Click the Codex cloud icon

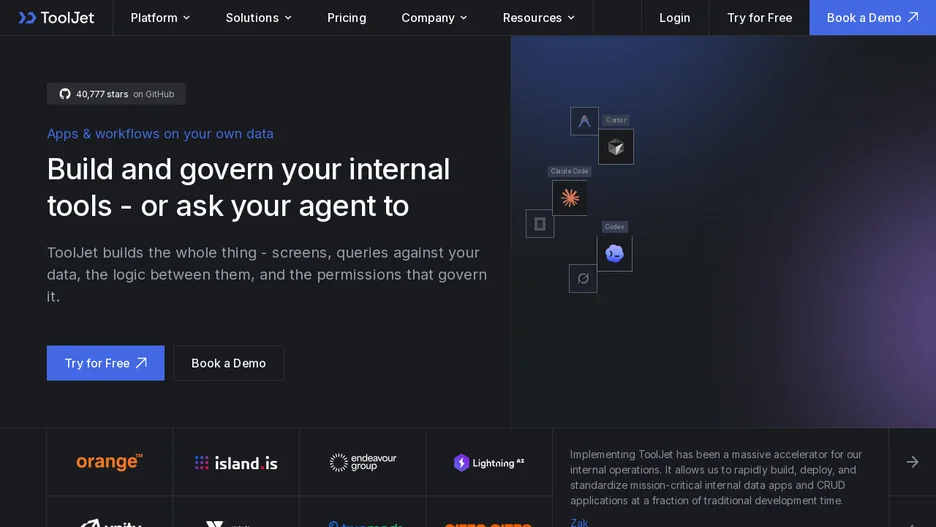tap(614, 254)
